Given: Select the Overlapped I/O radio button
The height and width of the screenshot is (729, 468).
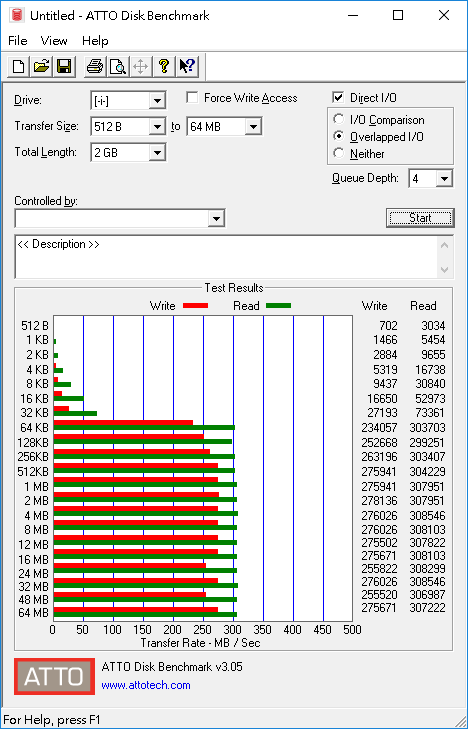Looking at the screenshot, I should (338, 136).
